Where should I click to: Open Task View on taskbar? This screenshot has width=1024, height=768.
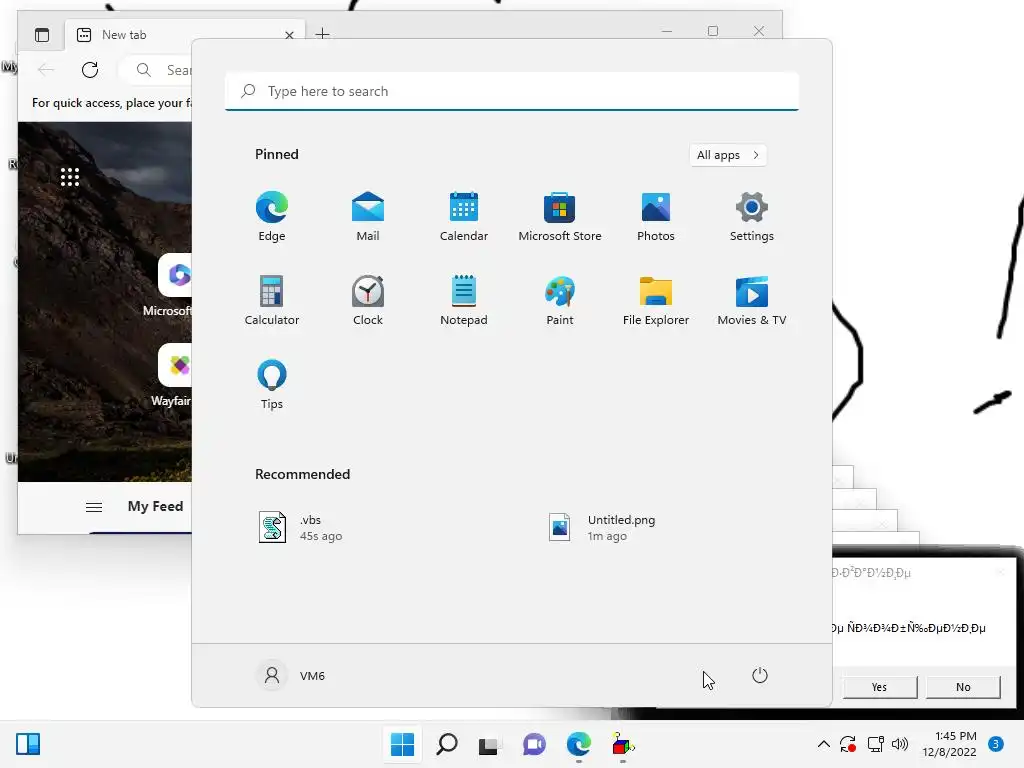point(490,744)
